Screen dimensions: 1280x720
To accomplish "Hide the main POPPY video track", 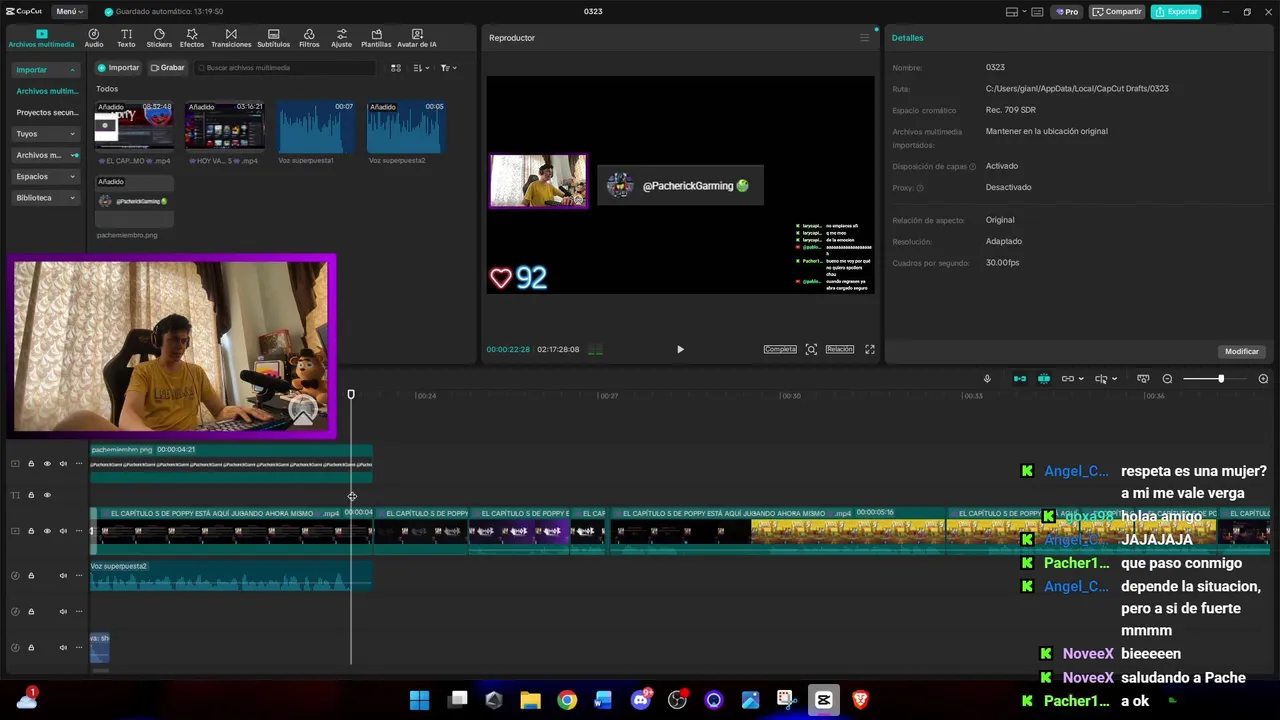I will [x=47, y=531].
